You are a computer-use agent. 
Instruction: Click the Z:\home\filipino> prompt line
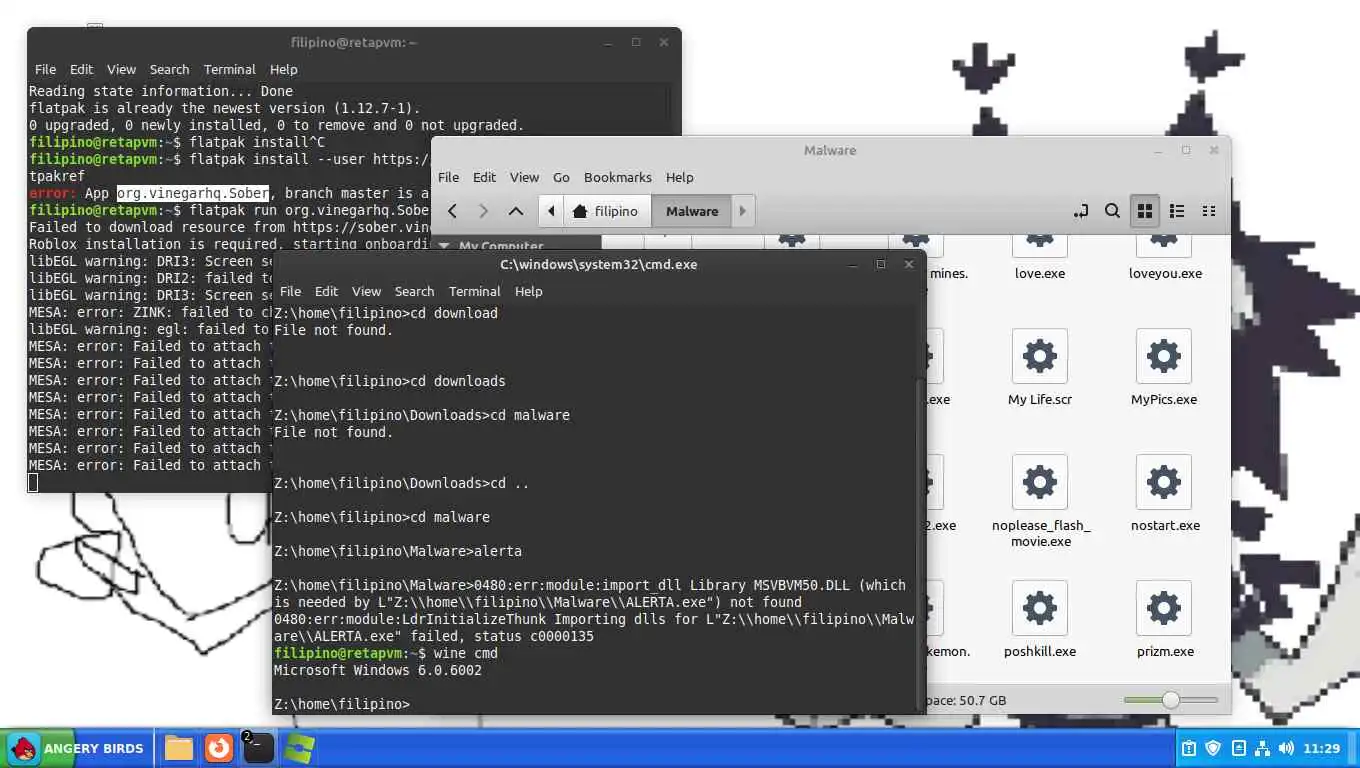pos(342,704)
